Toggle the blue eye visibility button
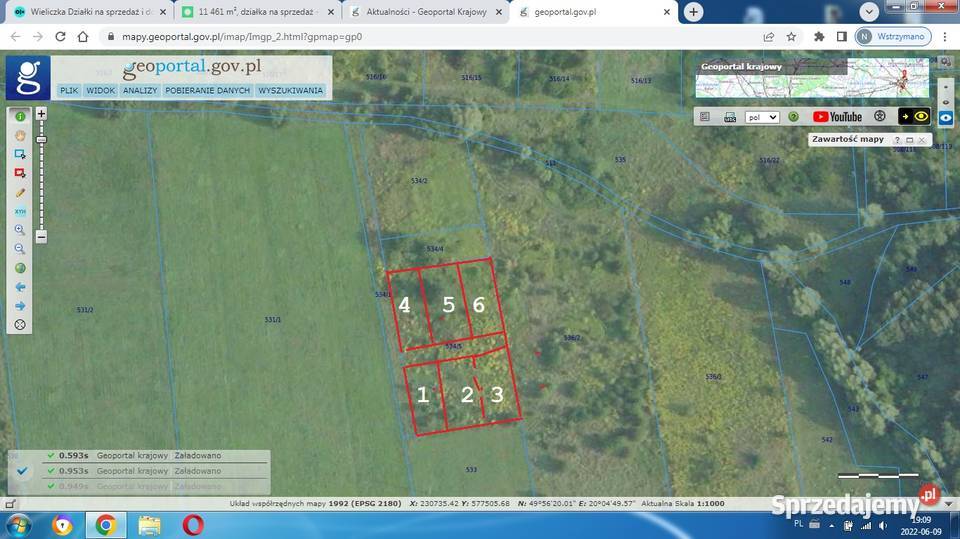960x539 pixels. click(945, 117)
